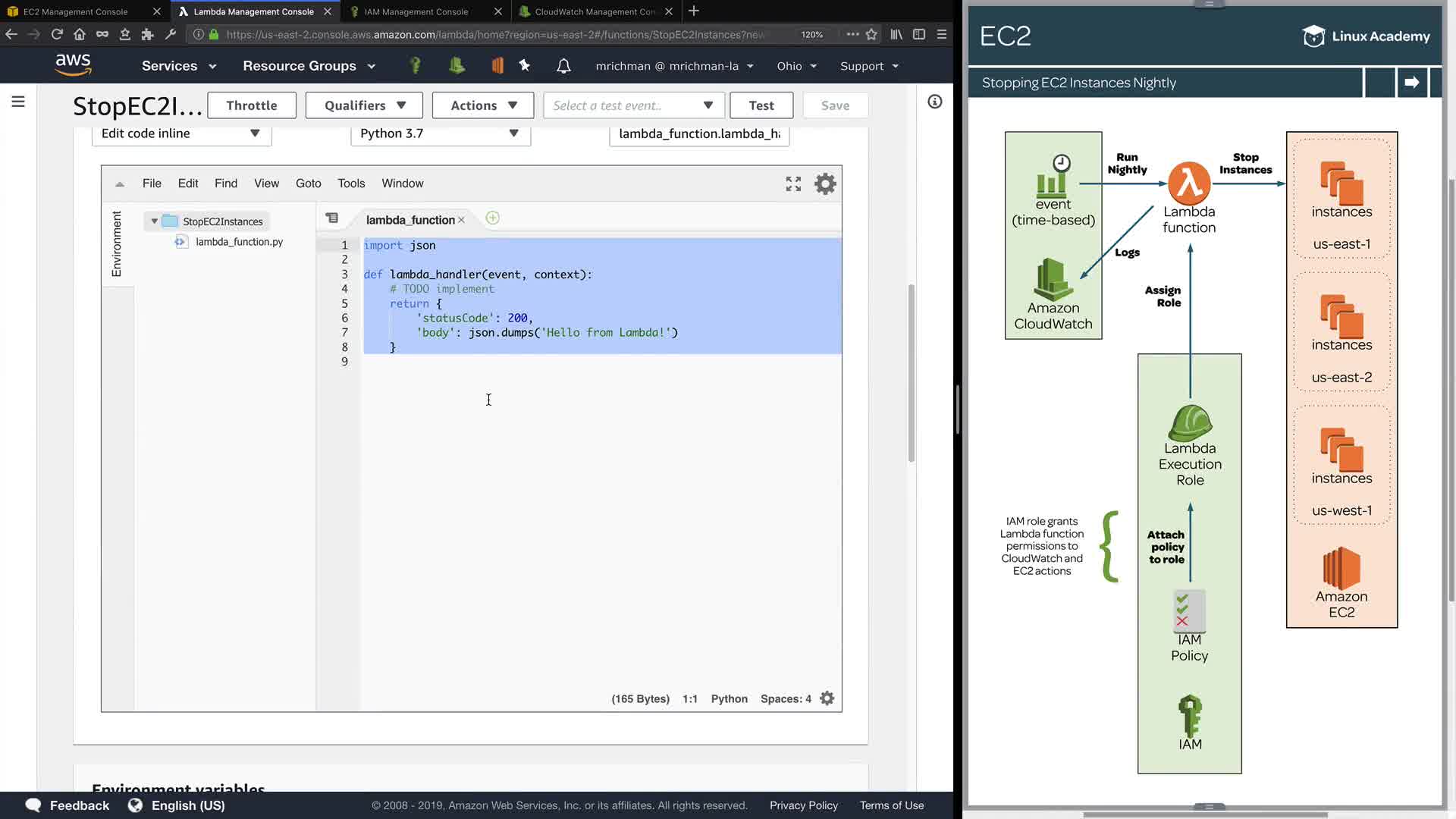Open the Edit code inline dropdown

point(181,133)
